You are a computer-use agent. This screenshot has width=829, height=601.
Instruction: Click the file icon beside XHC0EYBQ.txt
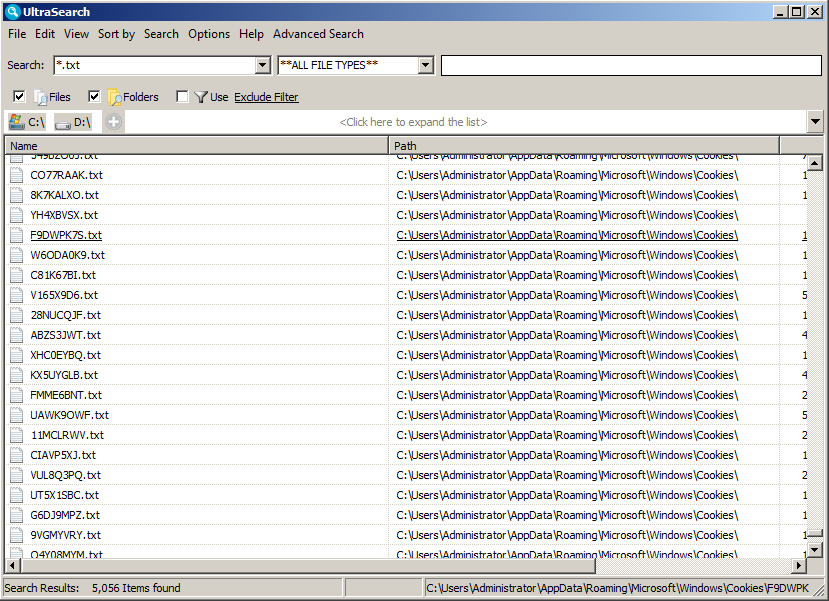tap(17, 355)
